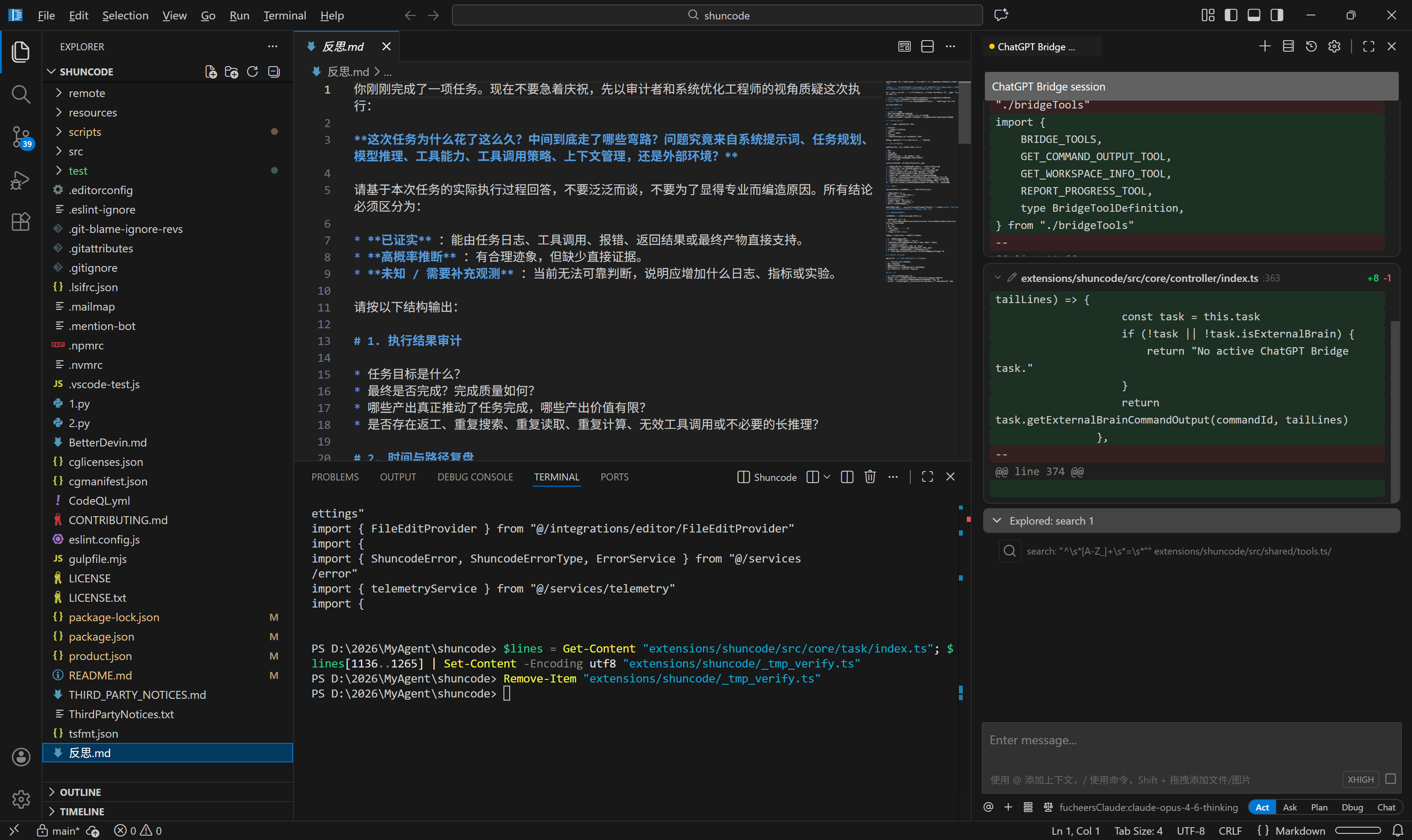This screenshot has height=840, width=1412.
Task: Open the Extensions view
Action: (x=21, y=221)
